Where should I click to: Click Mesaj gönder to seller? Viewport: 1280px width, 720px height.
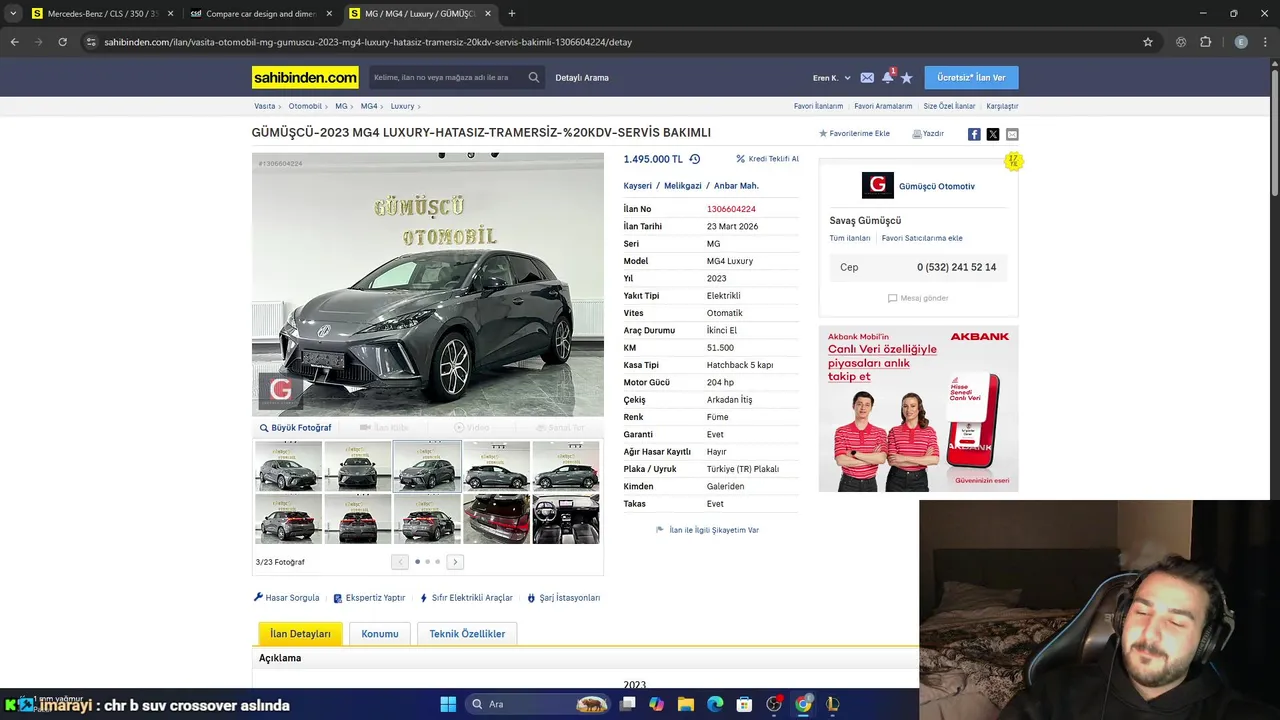pyautogui.click(x=918, y=298)
